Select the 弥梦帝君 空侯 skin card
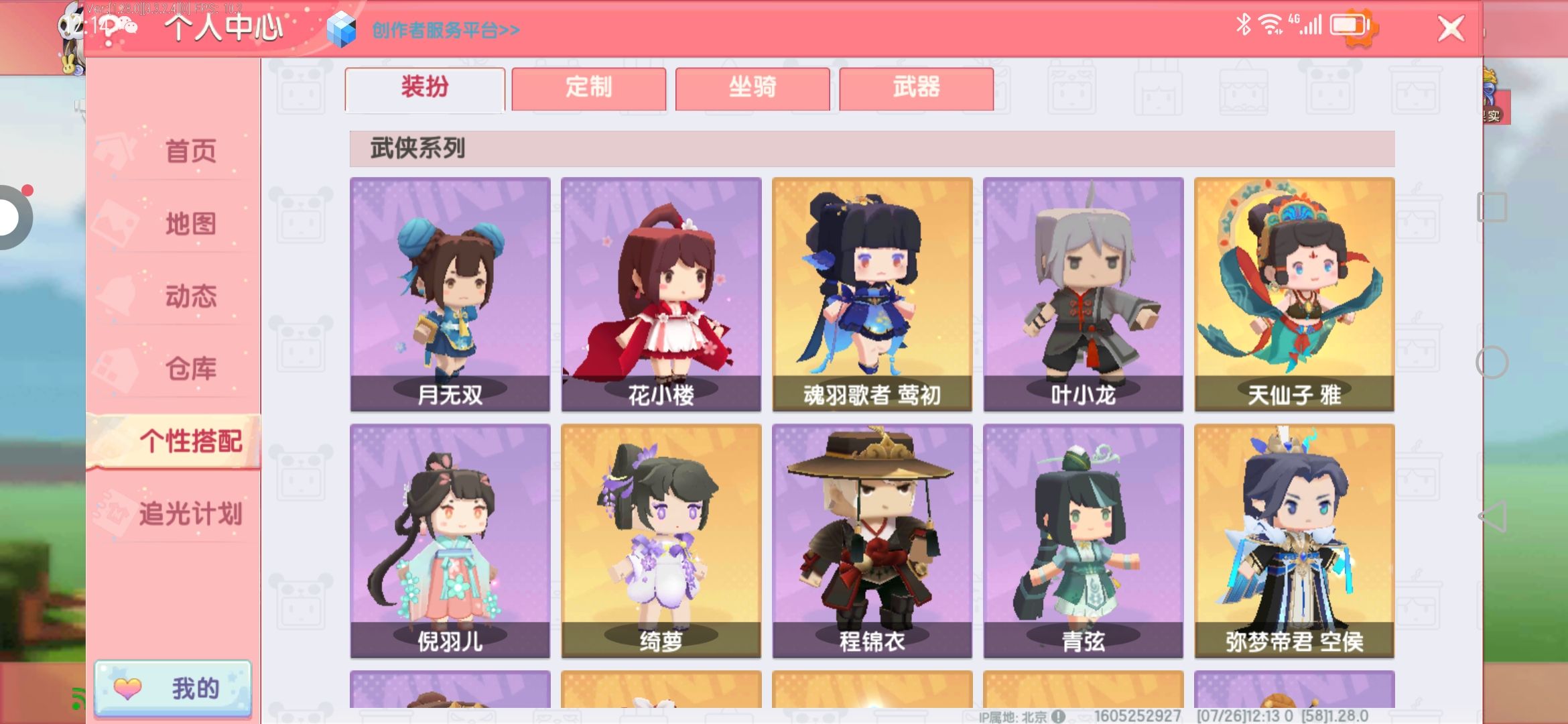Viewport: 1568px width, 724px height. click(x=1295, y=541)
